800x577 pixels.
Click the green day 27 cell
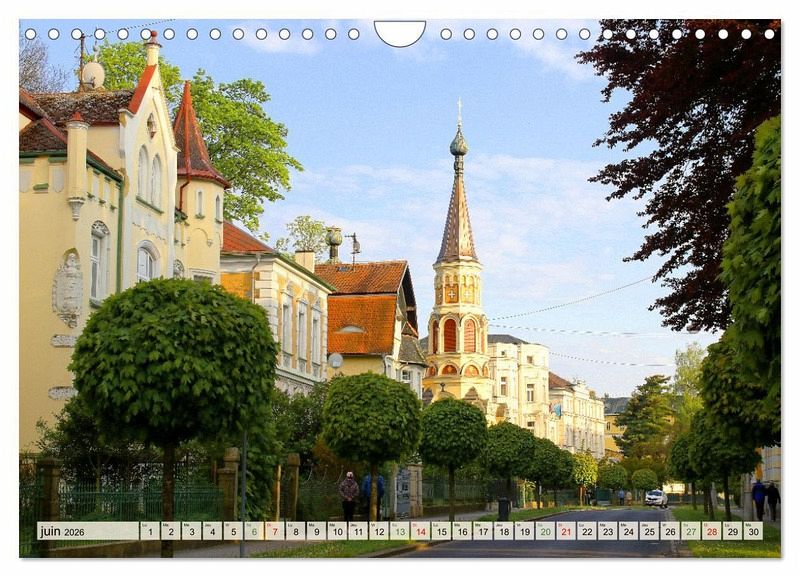point(691,531)
